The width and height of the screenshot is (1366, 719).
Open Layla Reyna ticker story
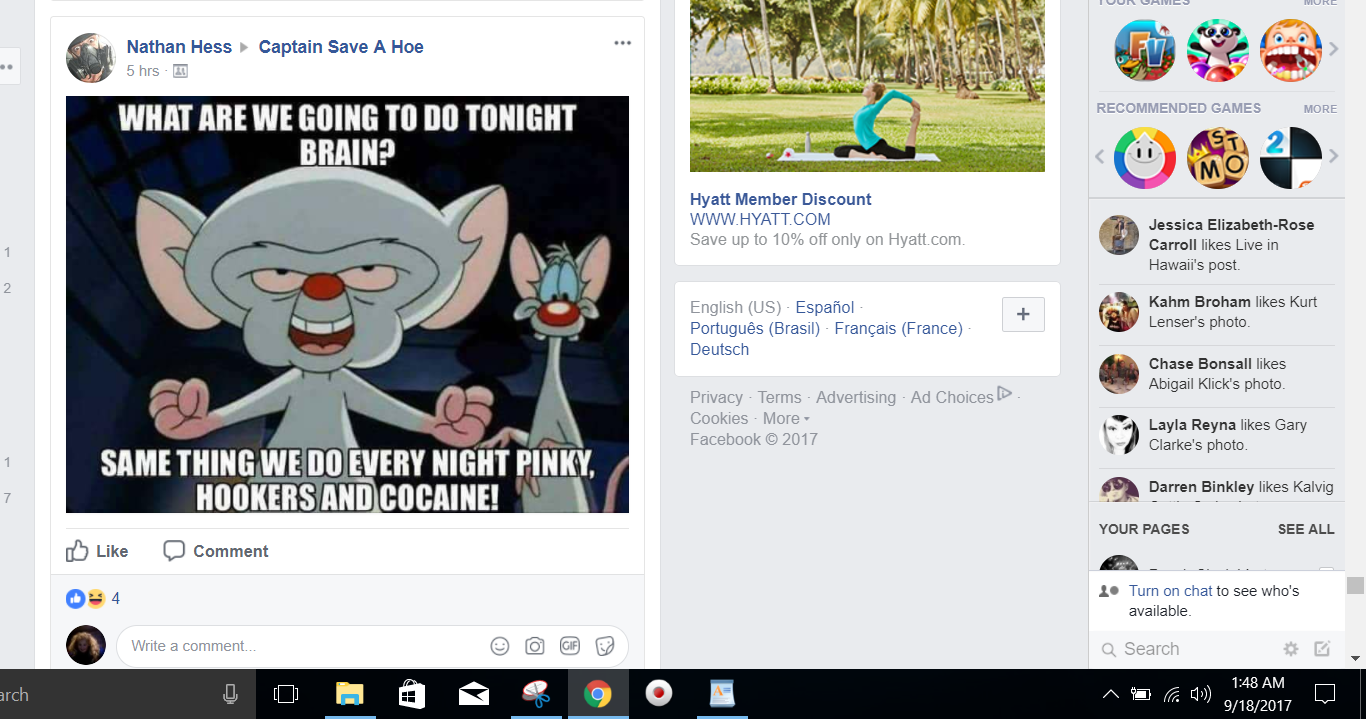pyautogui.click(x=1217, y=435)
